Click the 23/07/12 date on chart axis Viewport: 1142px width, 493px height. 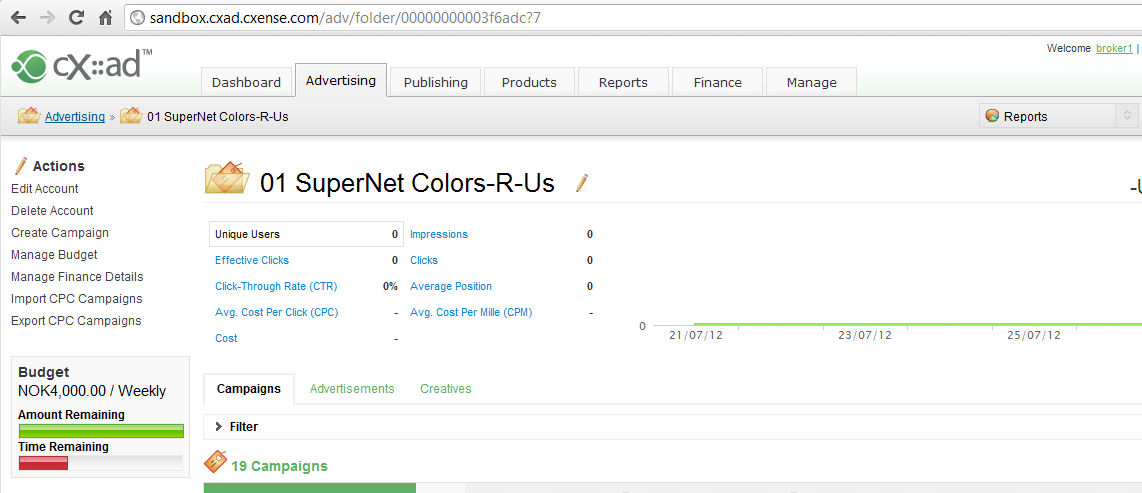pos(865,336)
